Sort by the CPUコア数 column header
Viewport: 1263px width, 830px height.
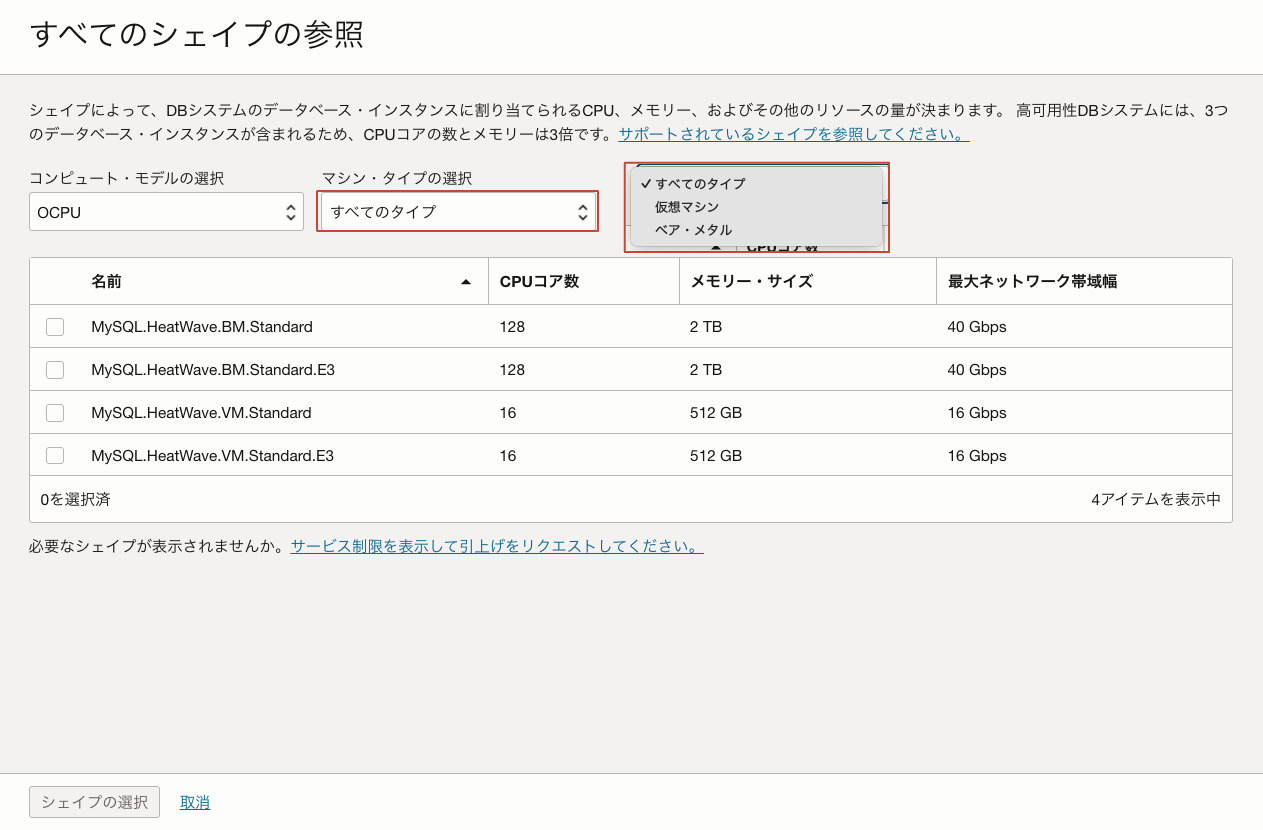tap(540, 281)
